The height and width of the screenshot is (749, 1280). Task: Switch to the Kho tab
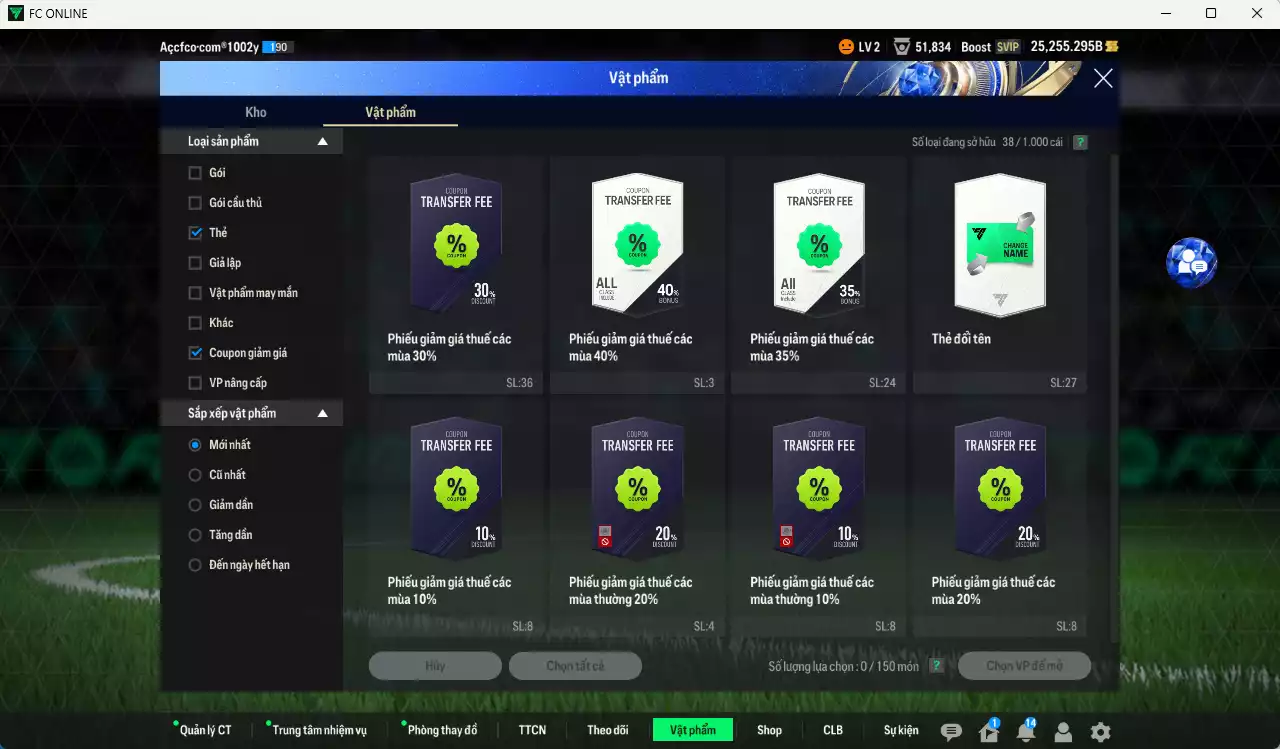point(256,113)
